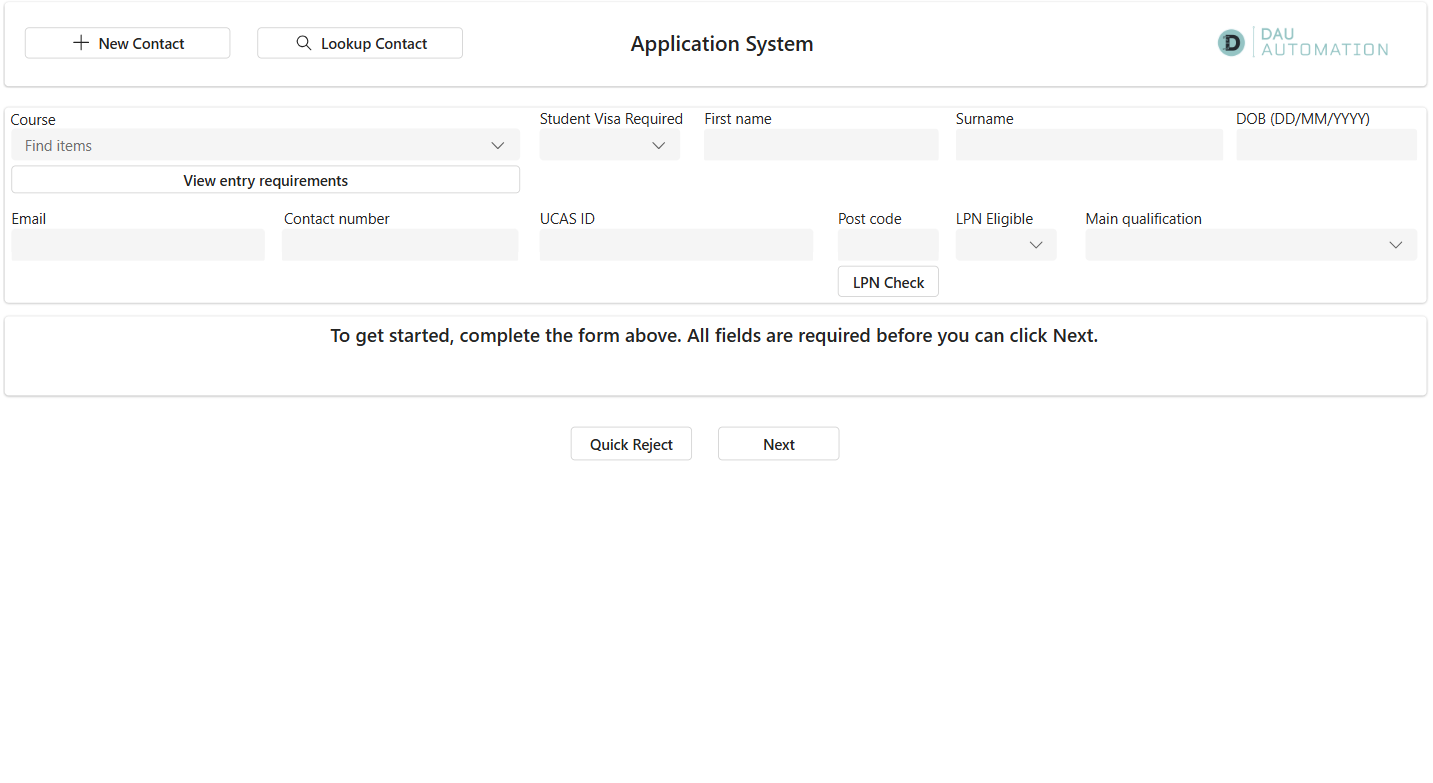Click inside the Email field
This screenshot has height=783, width=1433.
coord(137,244)
